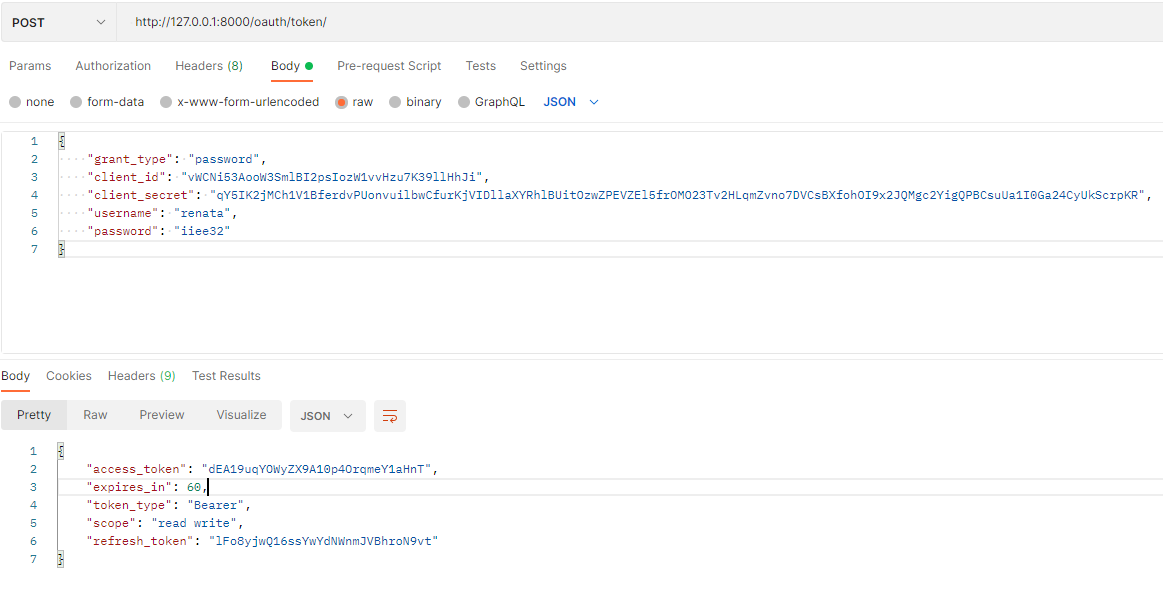Click the client_id value string
The image size is (1163, 592).
coord(332,177)
